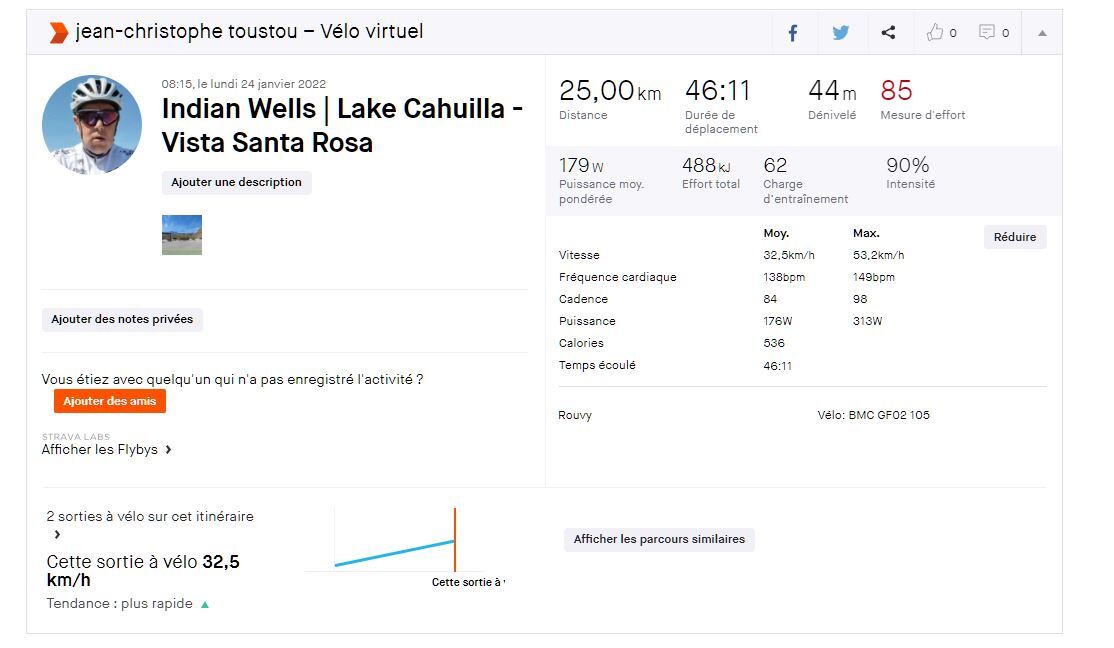1114x648 pixels.
Task: Give kudos with thumbs-up icon
Action: pyautogui.click(x=940, y=33)
